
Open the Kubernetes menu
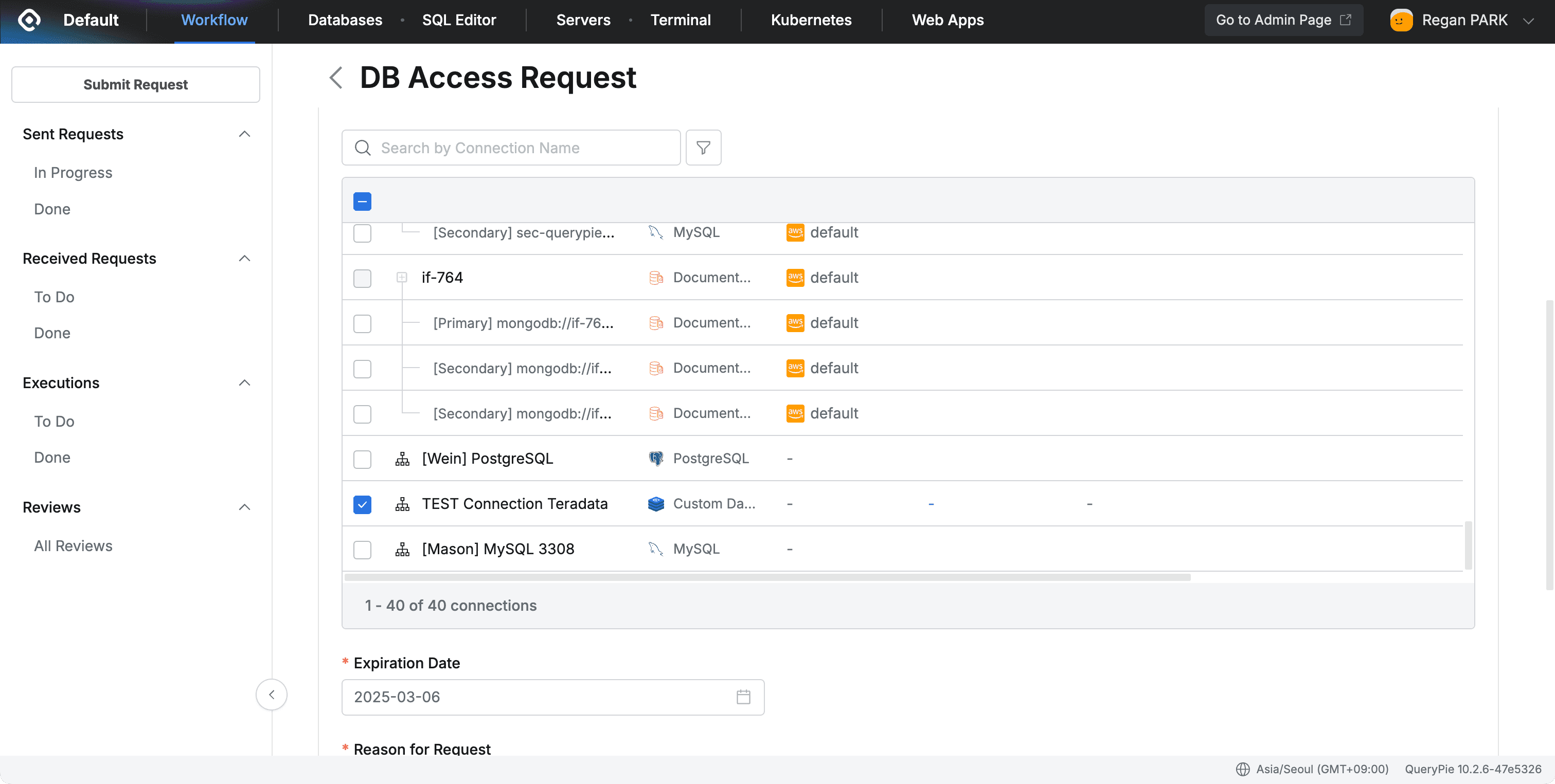(x=811, y=20)
